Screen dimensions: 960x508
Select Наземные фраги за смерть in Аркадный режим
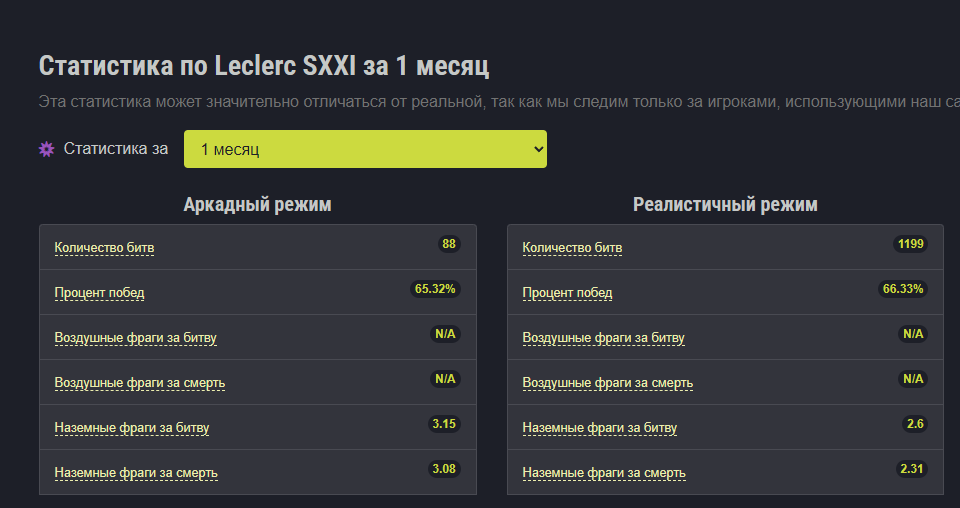(x=135, y=473)
